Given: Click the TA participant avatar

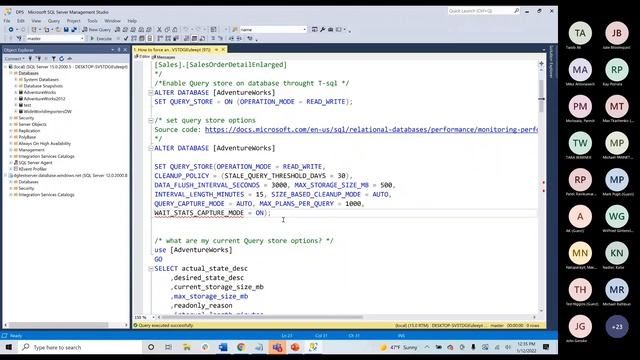Looking at the screenshot, I should coord(580,33).
